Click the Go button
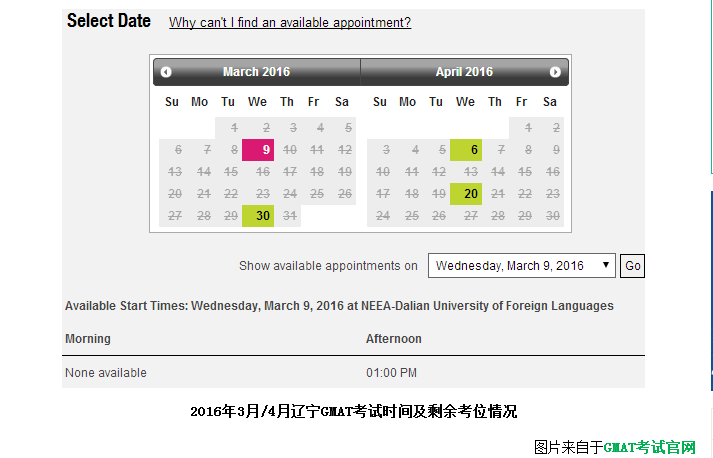This screenshot has height=458, width=713. click(632, 266)
